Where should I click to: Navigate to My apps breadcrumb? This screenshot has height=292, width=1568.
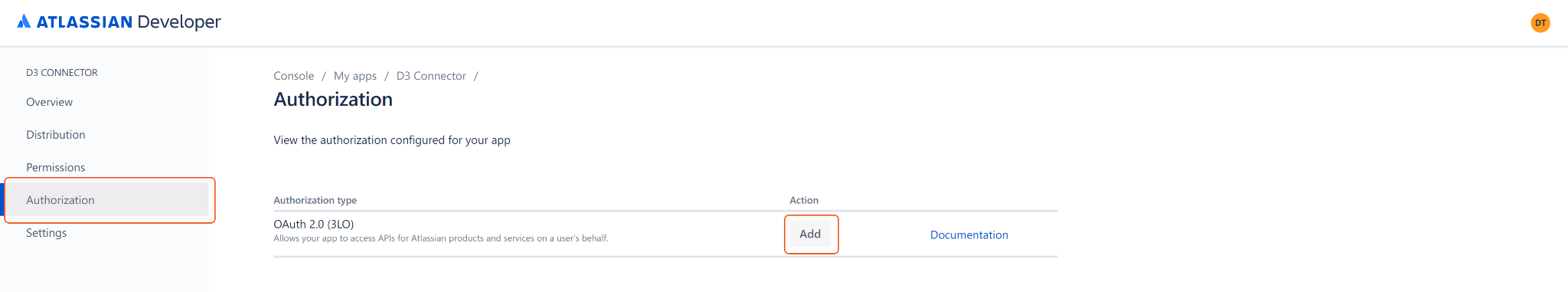355,76
